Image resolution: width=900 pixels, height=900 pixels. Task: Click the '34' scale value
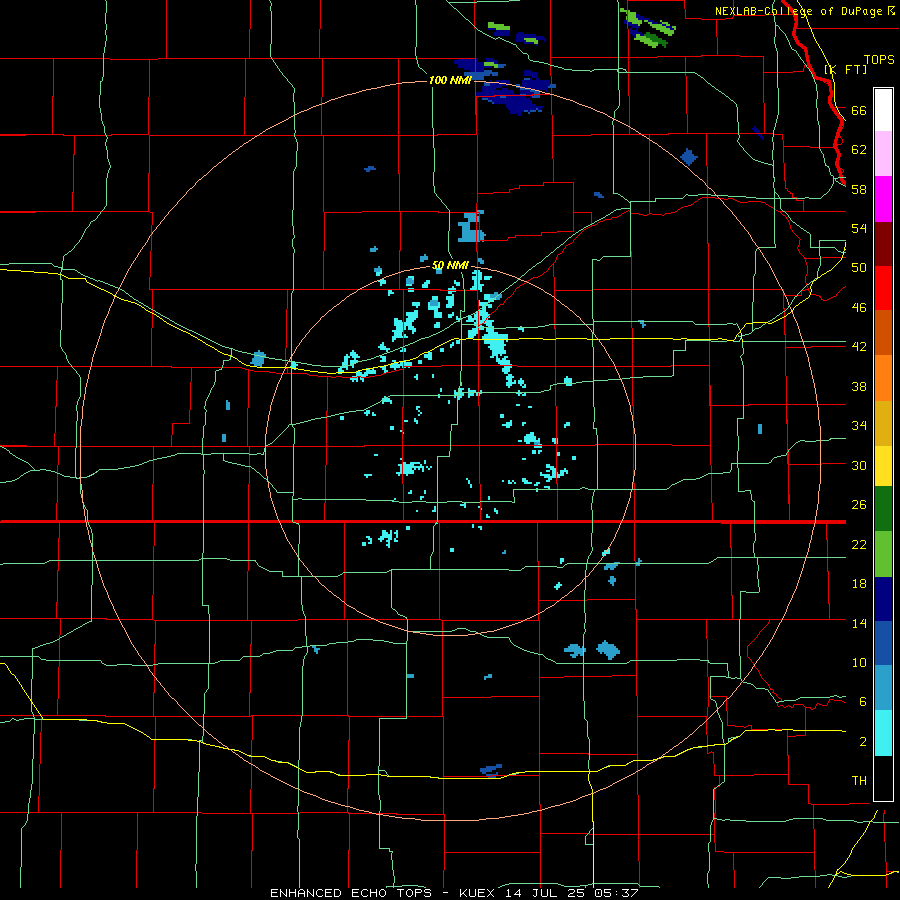pyautogui.click(x=859, y=426)
